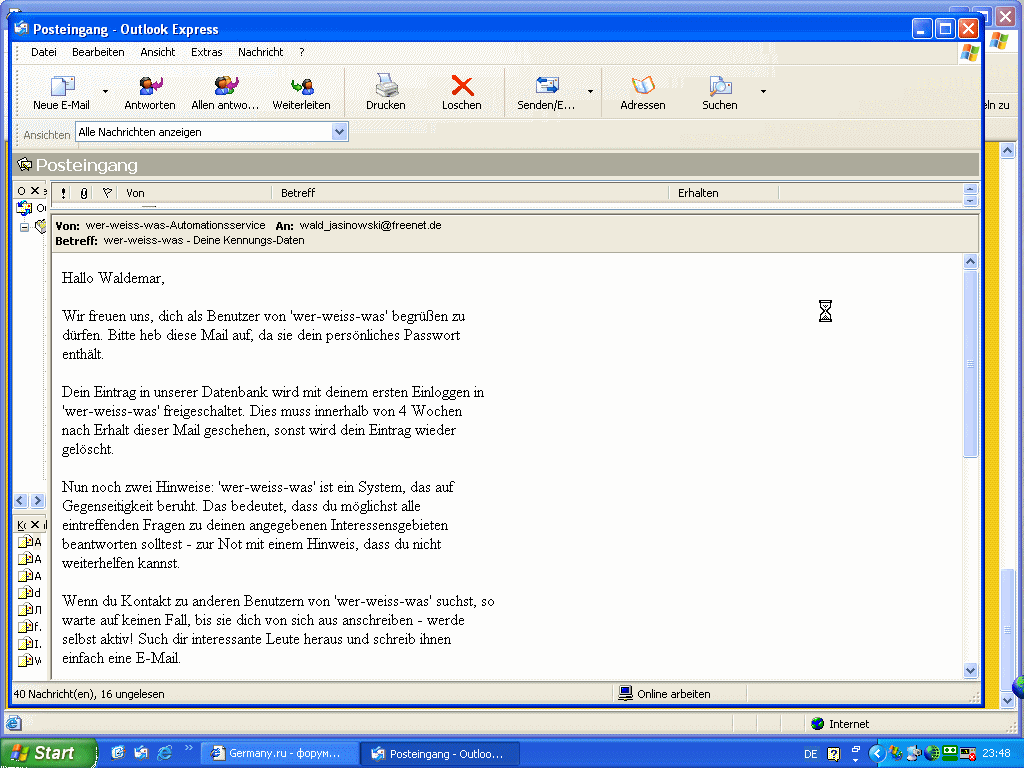Screen dimensions: 1024x768
Task: Select the contact starting with 'Л'
Action: click(x=29, y=609)
